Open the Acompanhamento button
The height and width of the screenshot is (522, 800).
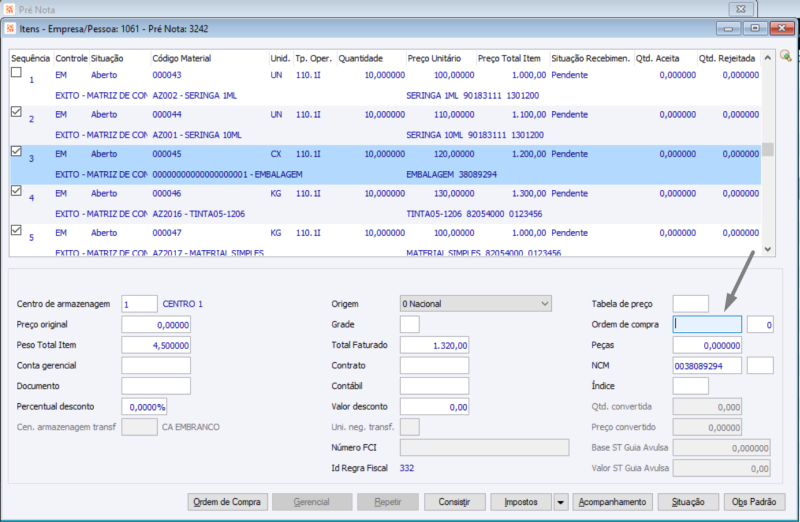pos(612,502)
